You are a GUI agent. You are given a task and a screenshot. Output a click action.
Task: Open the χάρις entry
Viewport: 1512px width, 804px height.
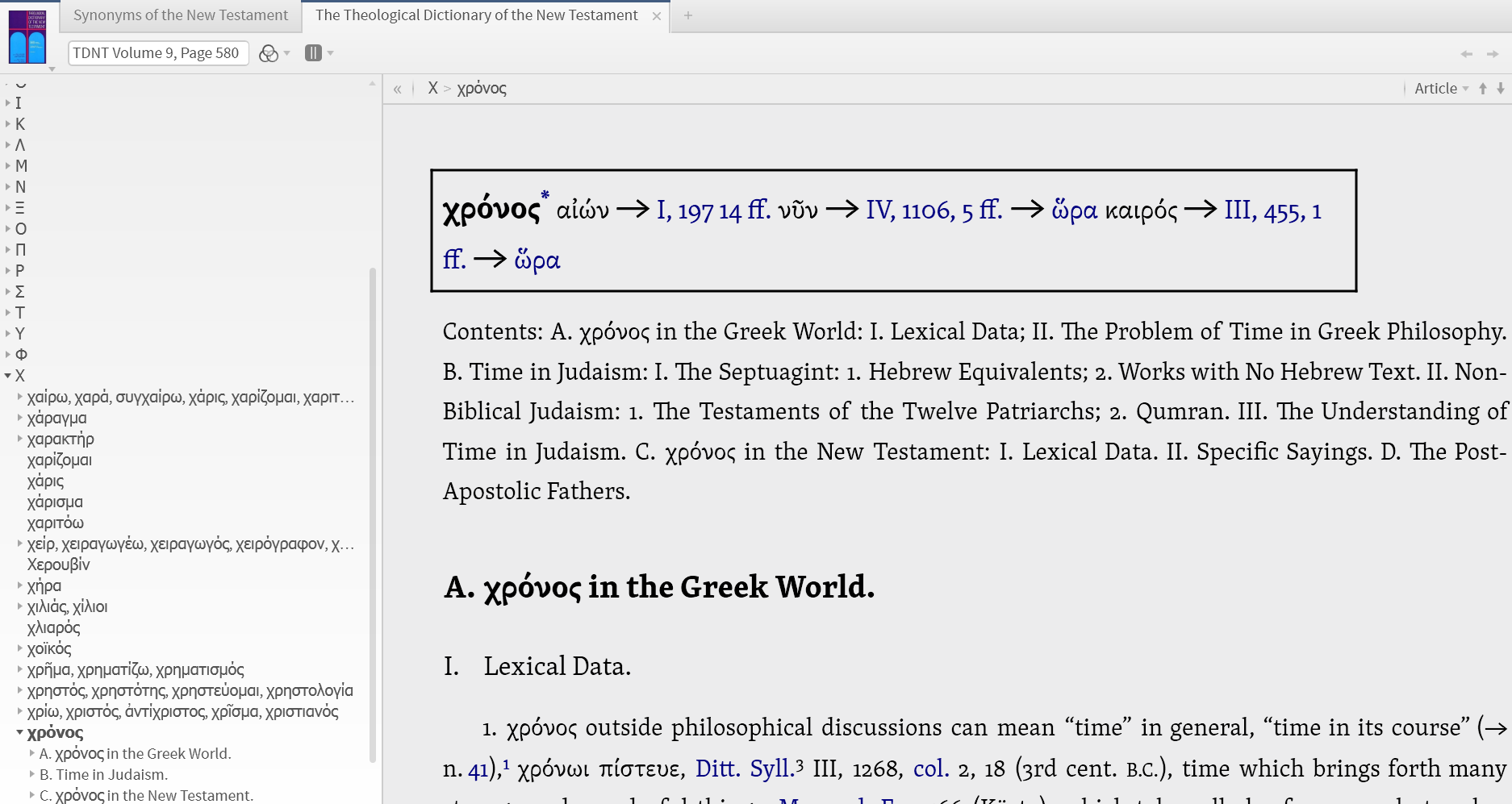coord(45,481)
